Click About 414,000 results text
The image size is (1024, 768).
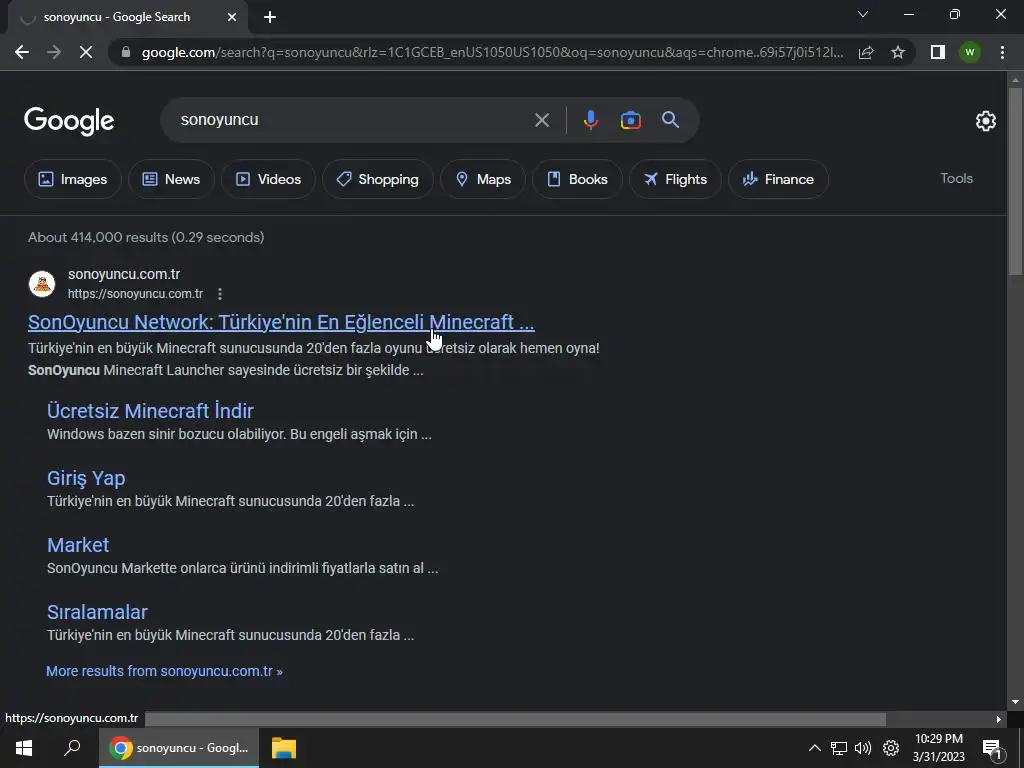pyautogui.click(x=146, y=237)
